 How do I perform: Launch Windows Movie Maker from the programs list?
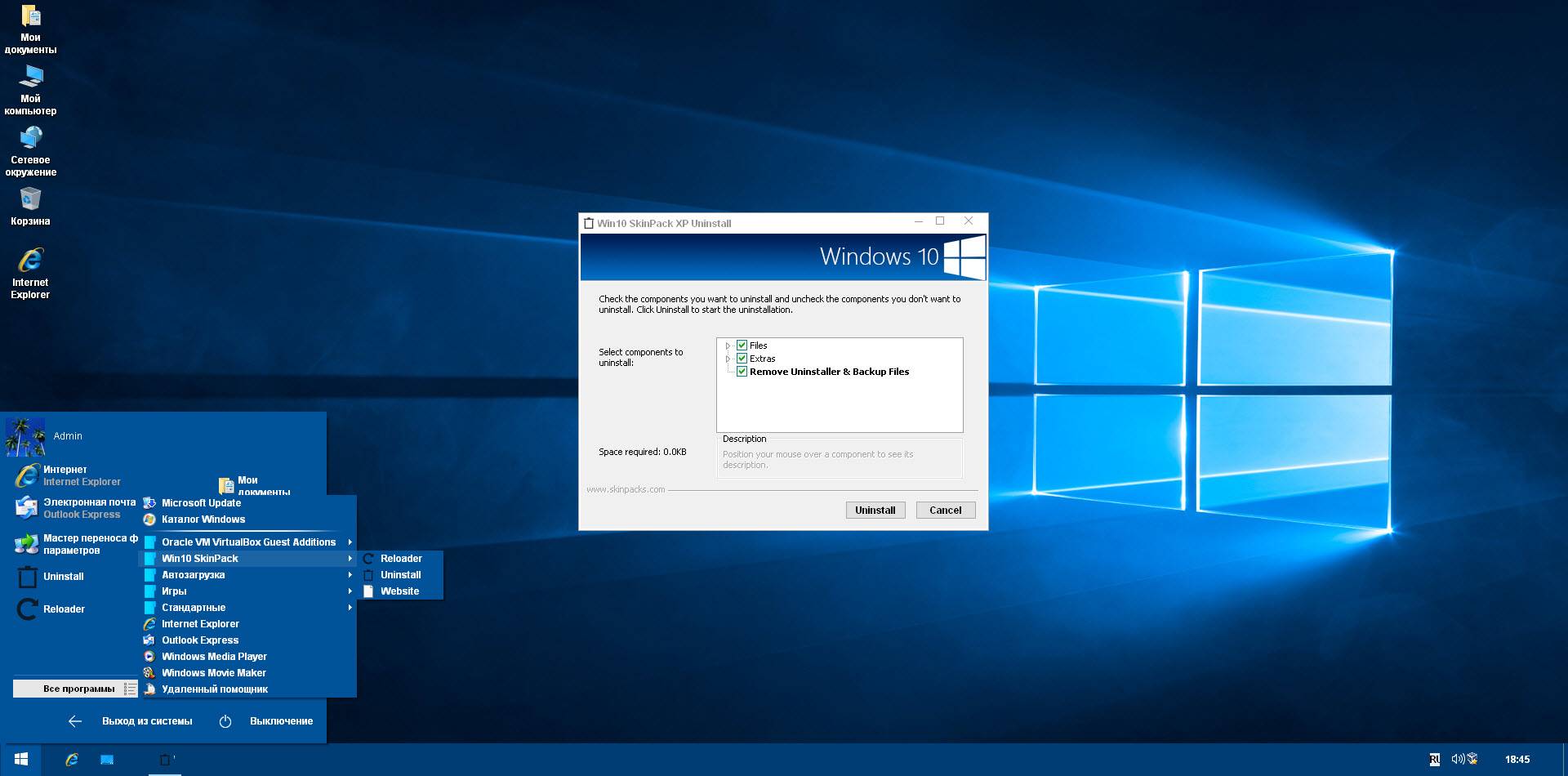click(248, 673)
